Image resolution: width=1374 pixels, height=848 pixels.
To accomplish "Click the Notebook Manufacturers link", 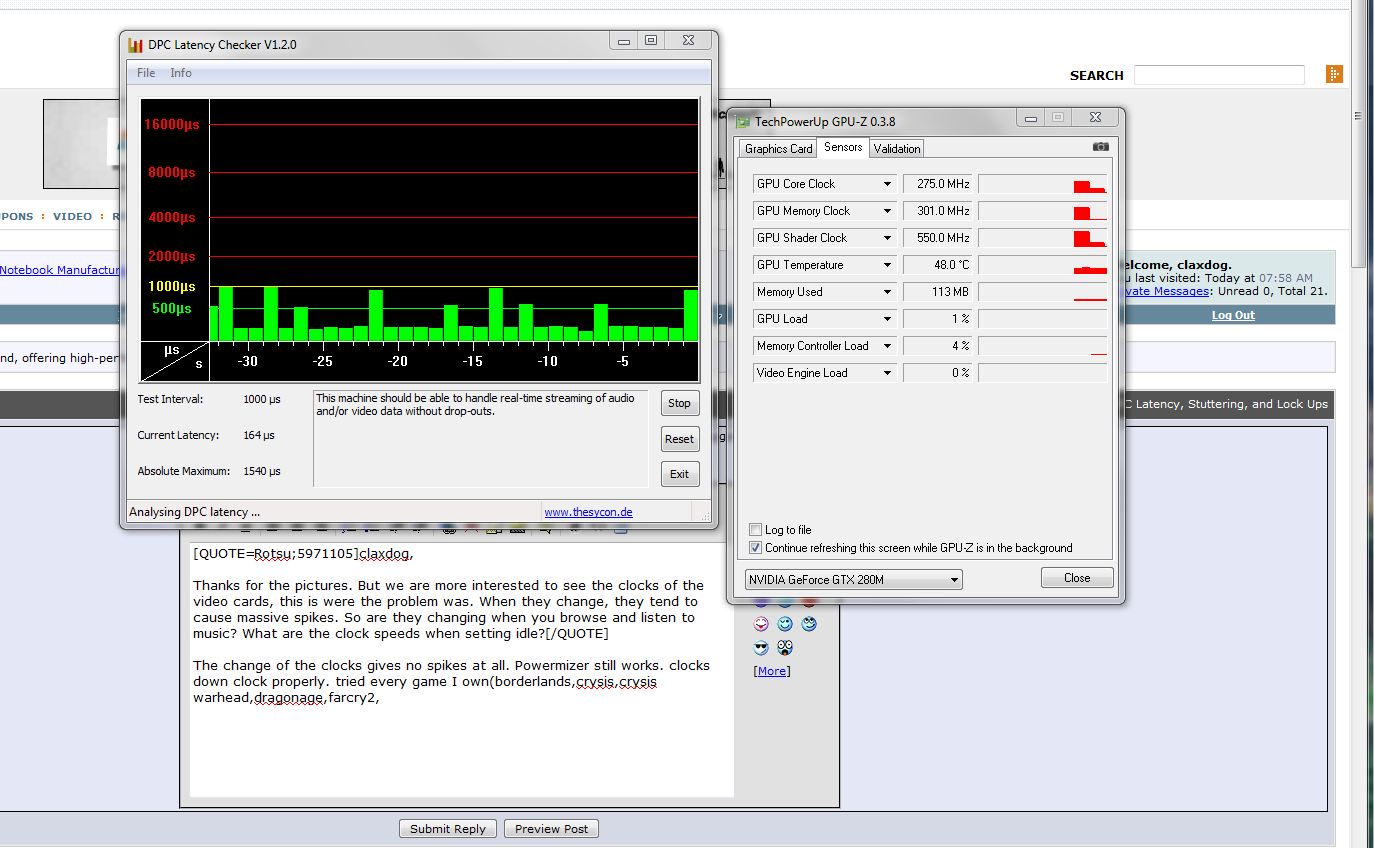I will pos(60,270).
